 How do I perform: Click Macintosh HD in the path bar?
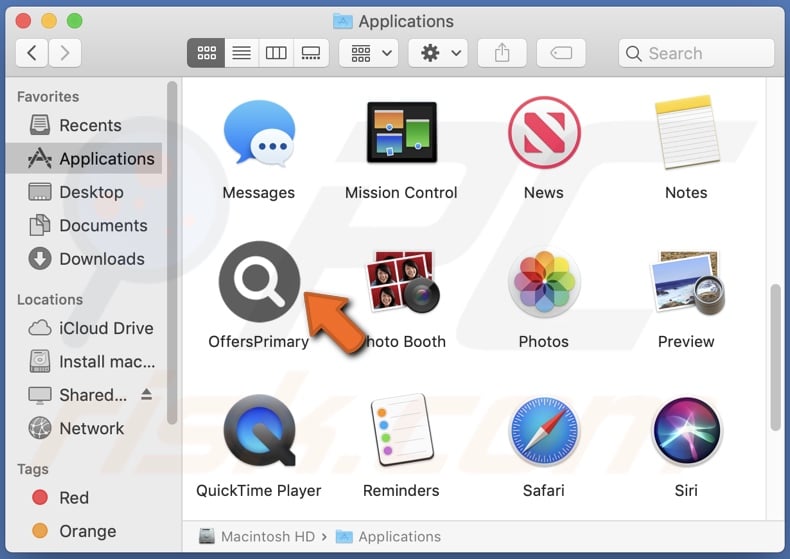click(x=257, y=536)
